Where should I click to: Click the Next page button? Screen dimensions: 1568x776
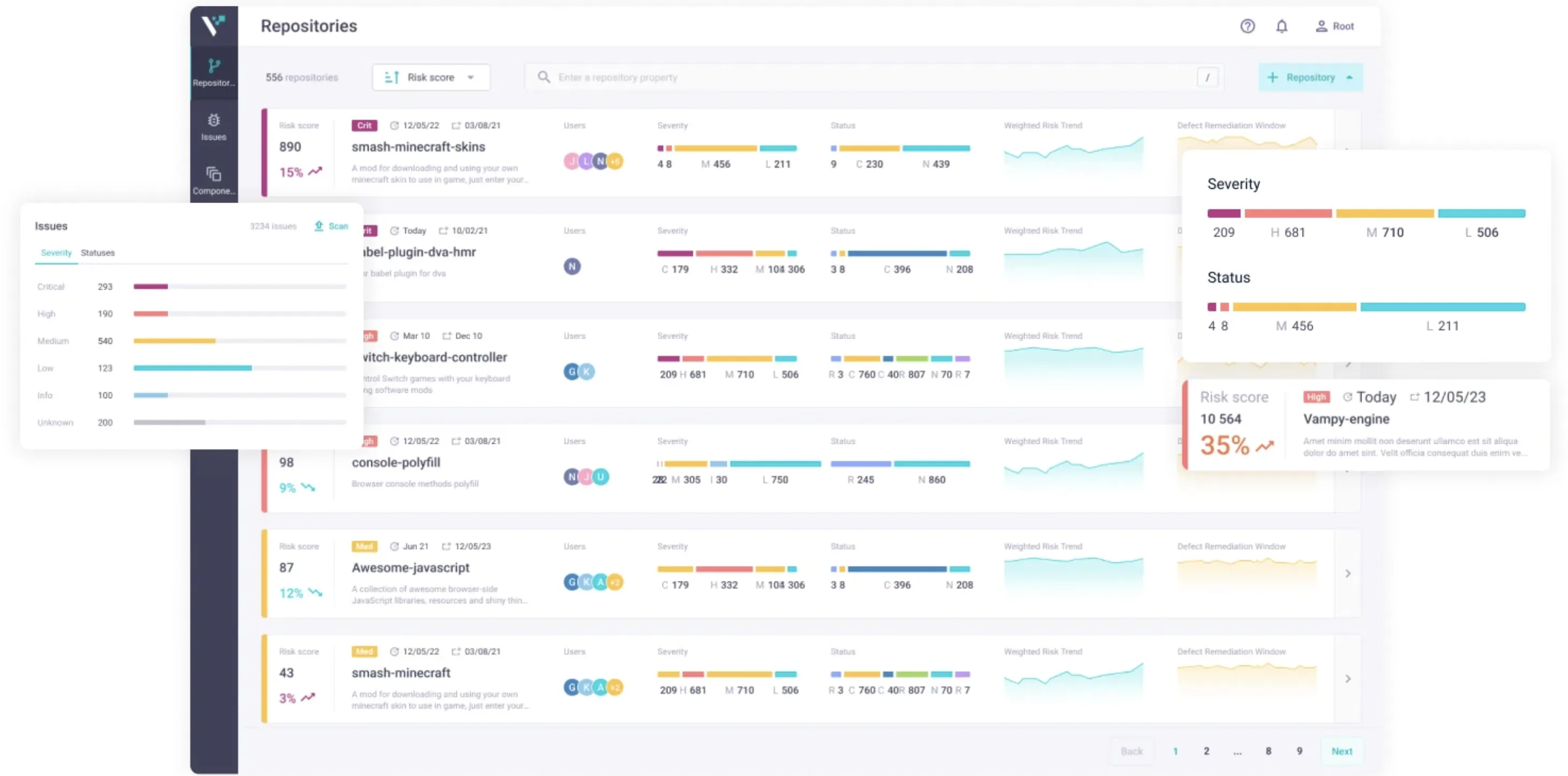coord(1342,751)
